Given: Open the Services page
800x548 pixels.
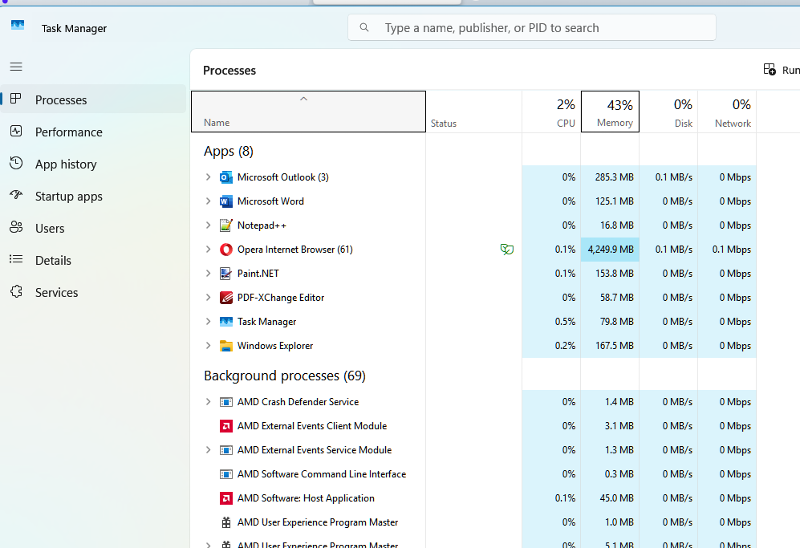Looking at the screenshot, I should click(93, 292).
